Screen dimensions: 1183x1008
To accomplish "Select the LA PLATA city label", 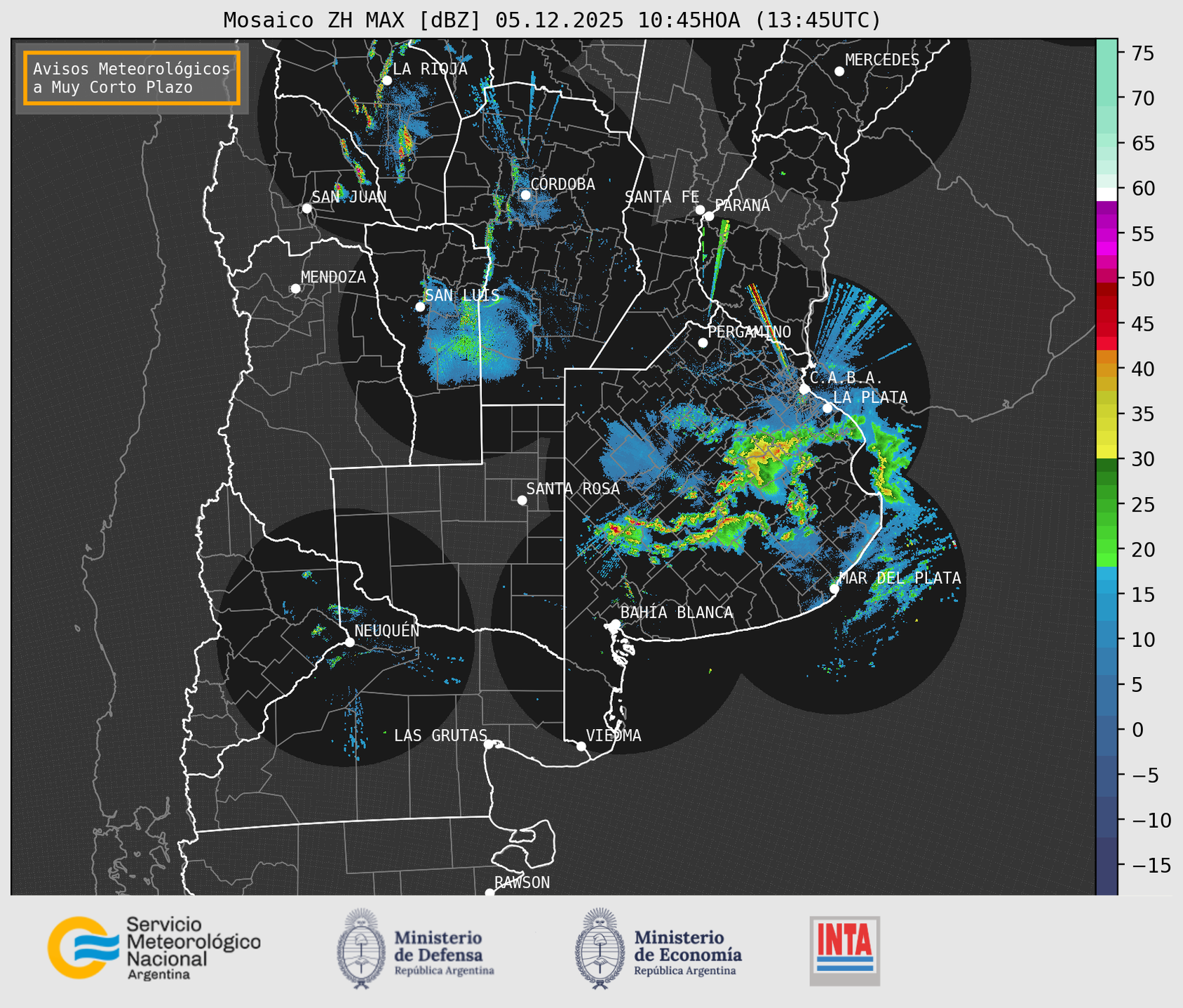I will [870, 397].
